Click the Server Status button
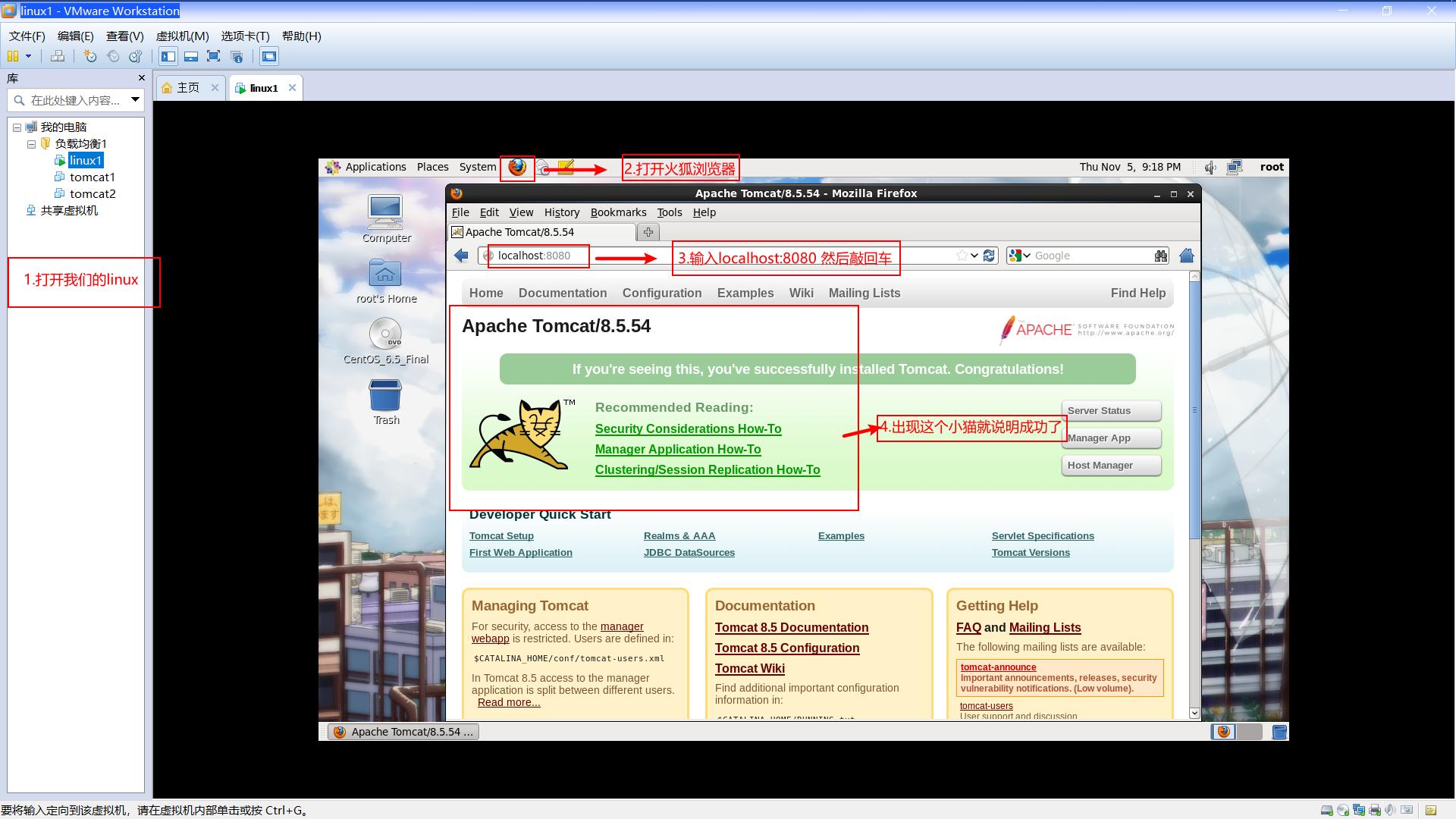Viewport: 1456px width, 819px height. pyautogui.click(x=1110, y=410)
